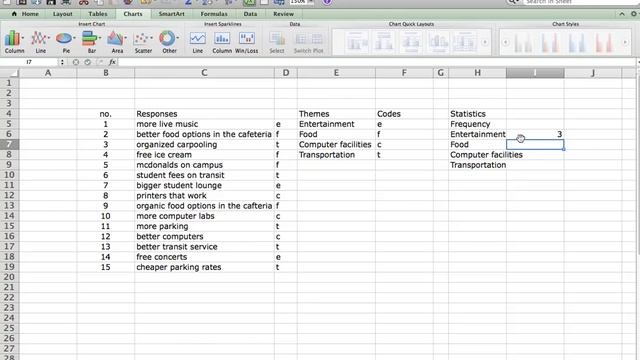640x360 pixels.
Task: Select column C header
Action: (x=204, y=73)
